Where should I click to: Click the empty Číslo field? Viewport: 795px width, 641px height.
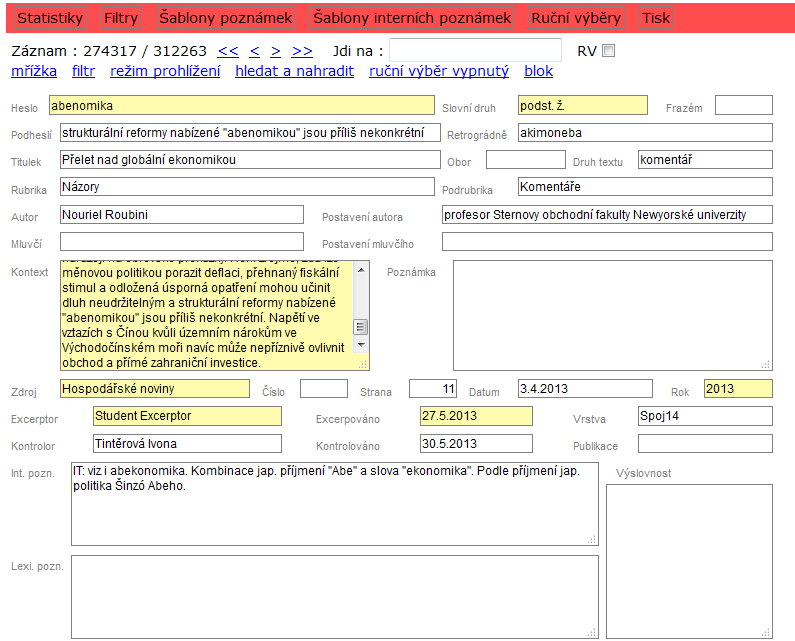coord(324,389)
